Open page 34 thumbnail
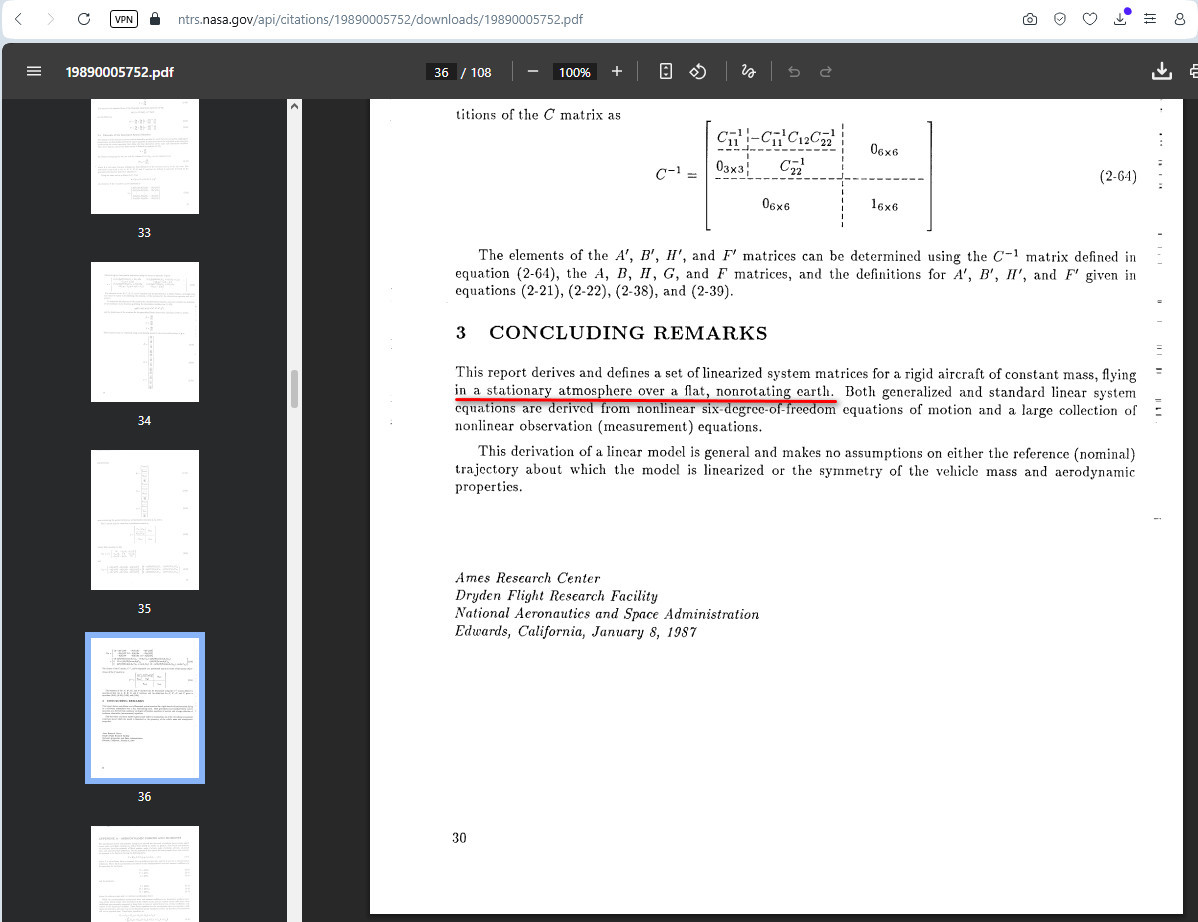Screen dimensions: 1198x922 (144, 332)
